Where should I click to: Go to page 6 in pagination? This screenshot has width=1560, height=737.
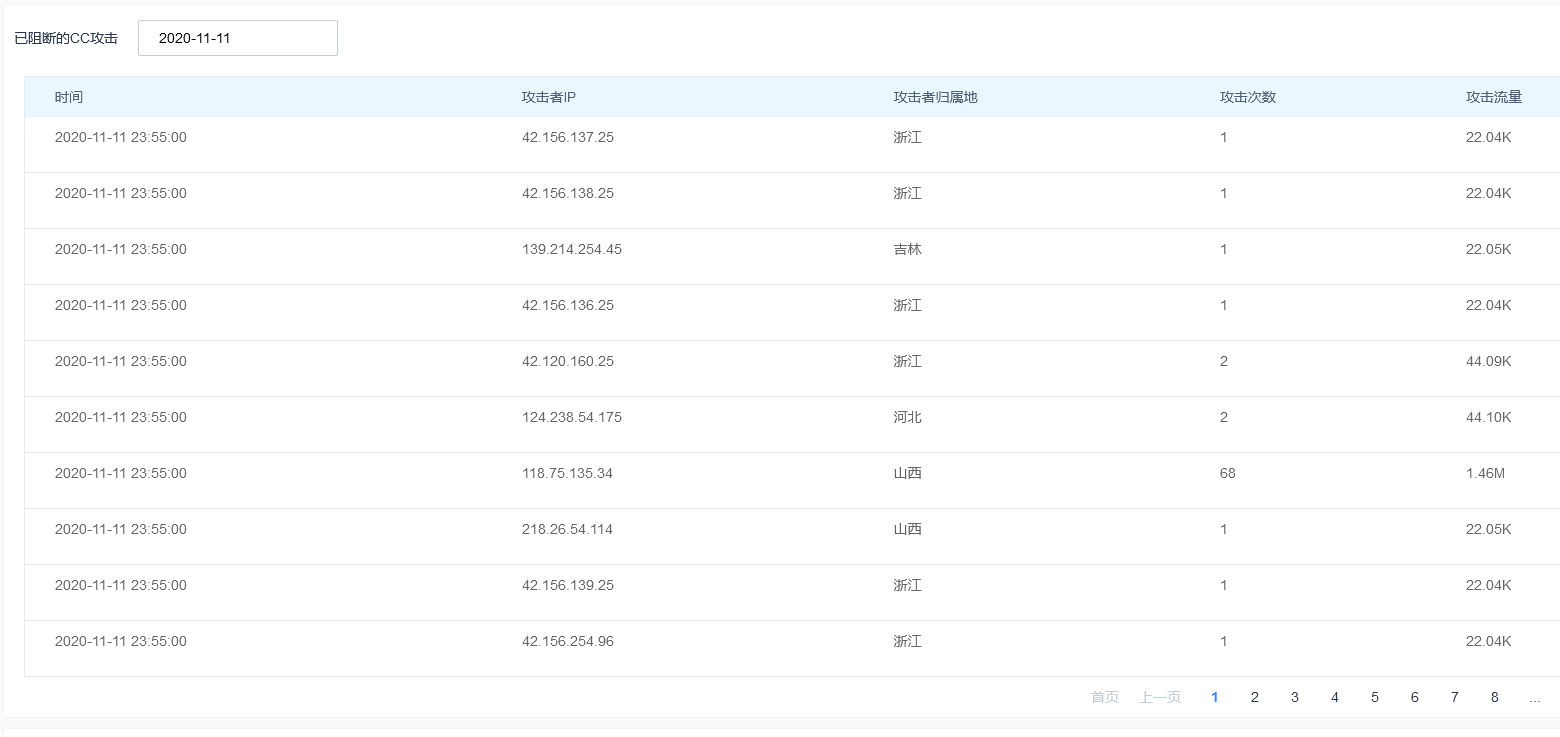click(x=1415, y=697)
